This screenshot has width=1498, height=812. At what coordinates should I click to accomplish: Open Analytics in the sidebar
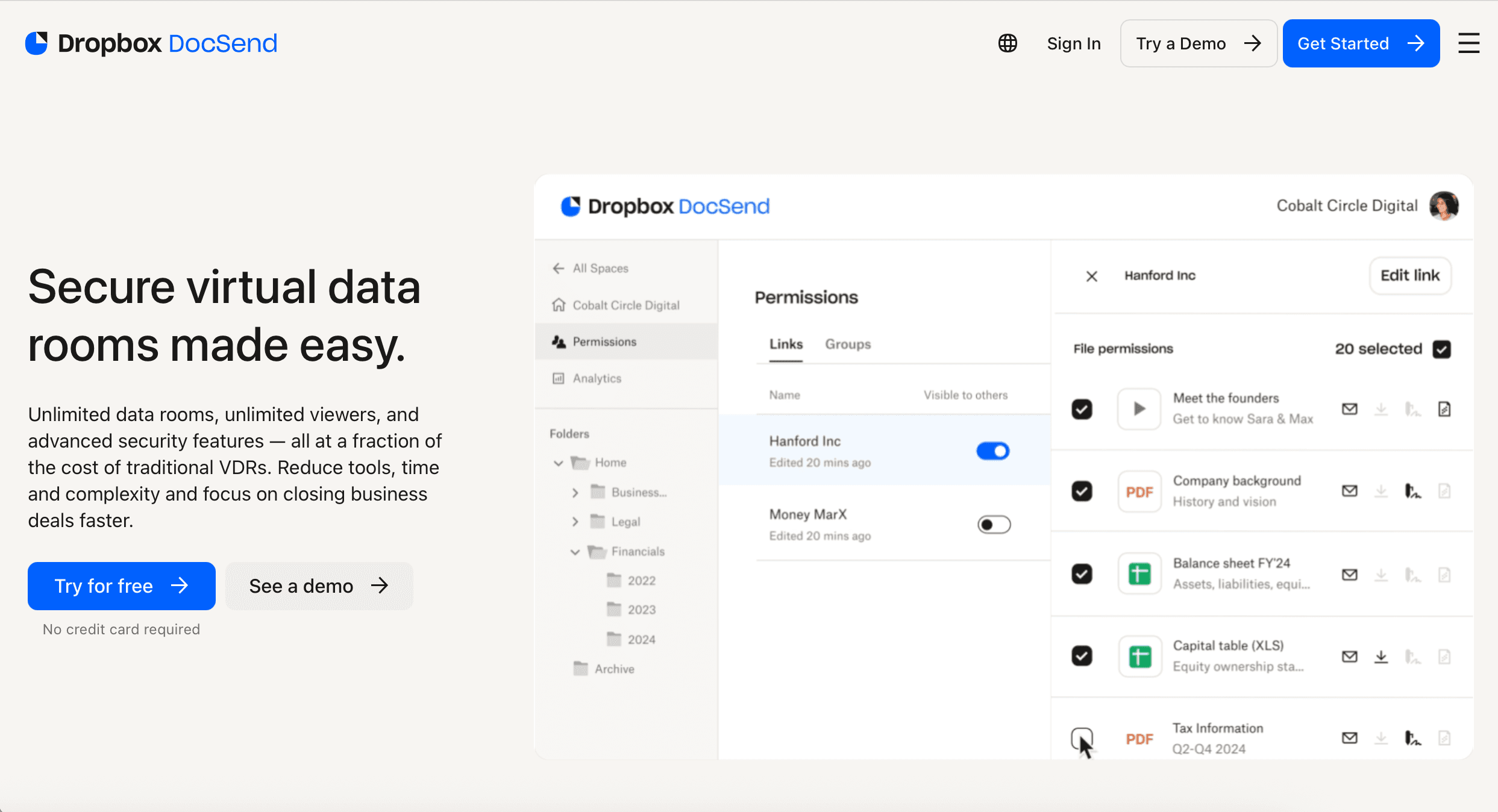[x=597, y=378]
